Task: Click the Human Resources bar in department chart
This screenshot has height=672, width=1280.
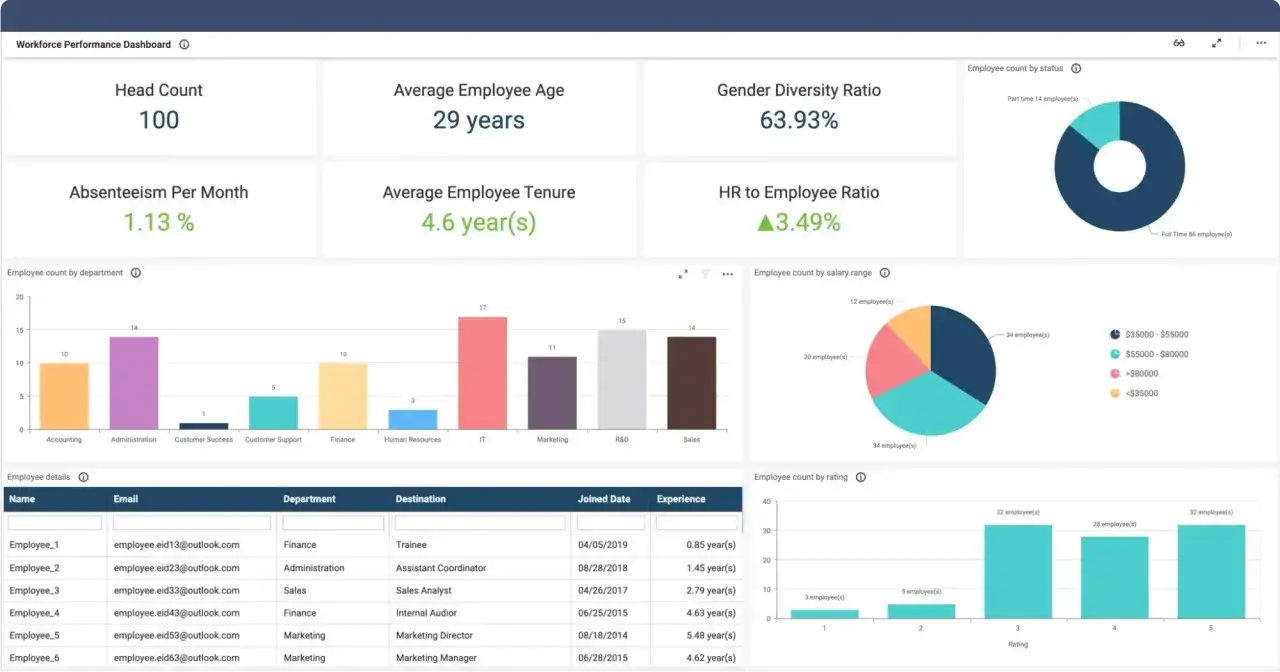Action: [413, 420]
